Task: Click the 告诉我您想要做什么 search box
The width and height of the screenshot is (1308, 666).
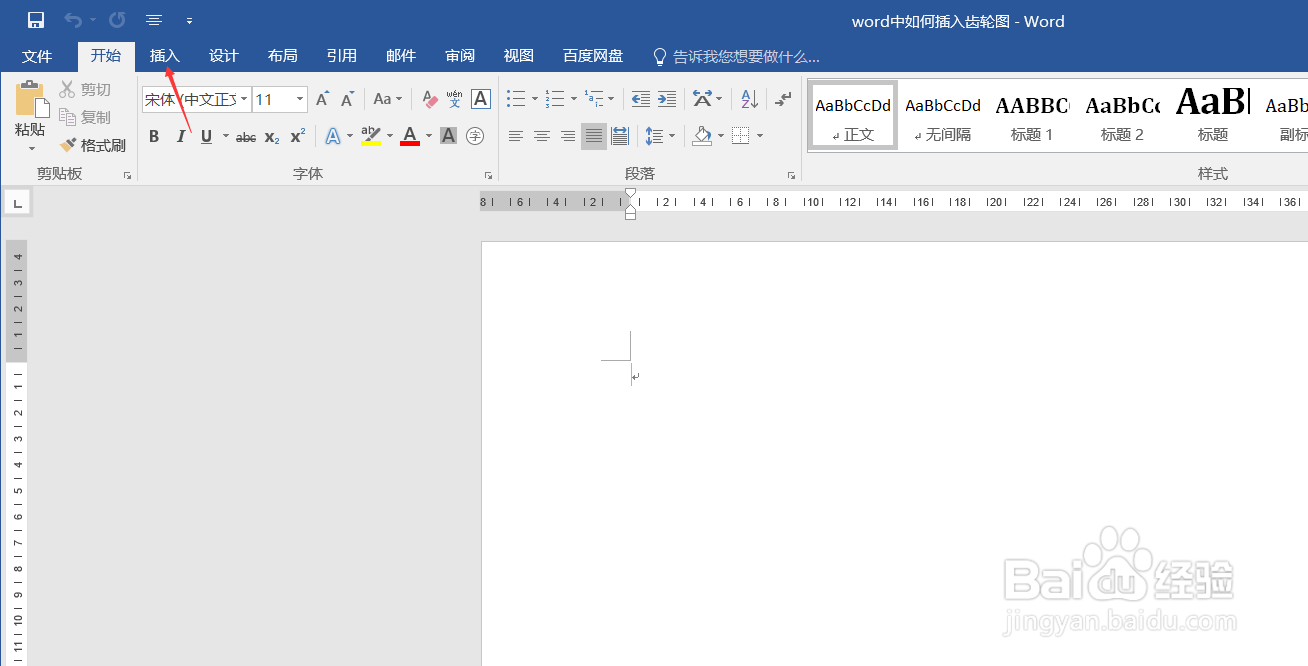Action: [x=736, y=56]
